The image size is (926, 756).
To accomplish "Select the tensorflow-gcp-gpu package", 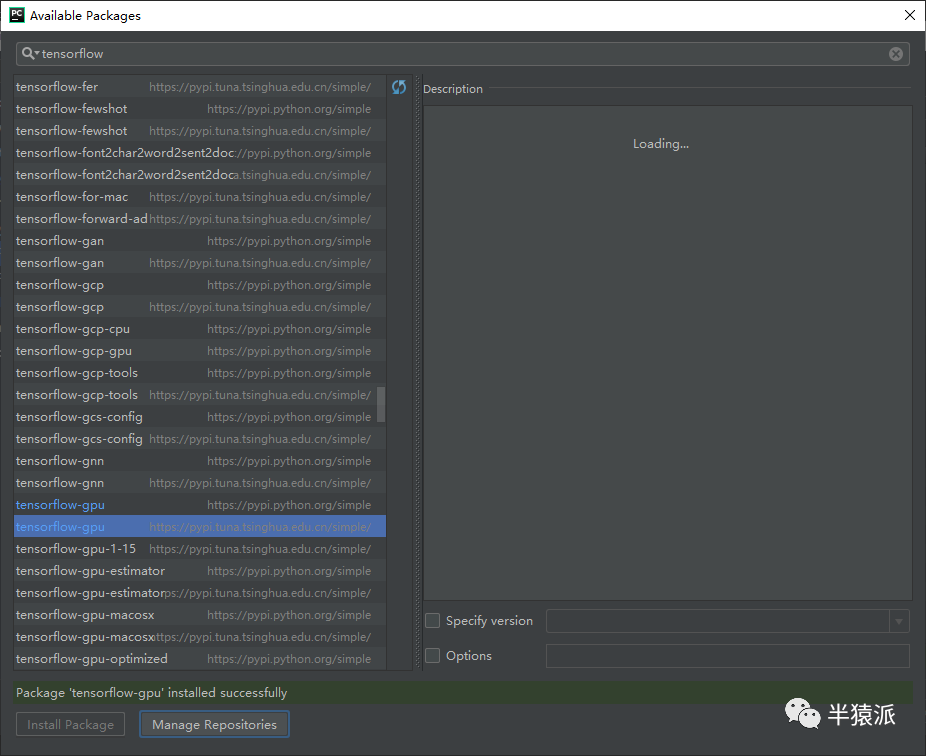I will tap(200, 351).
